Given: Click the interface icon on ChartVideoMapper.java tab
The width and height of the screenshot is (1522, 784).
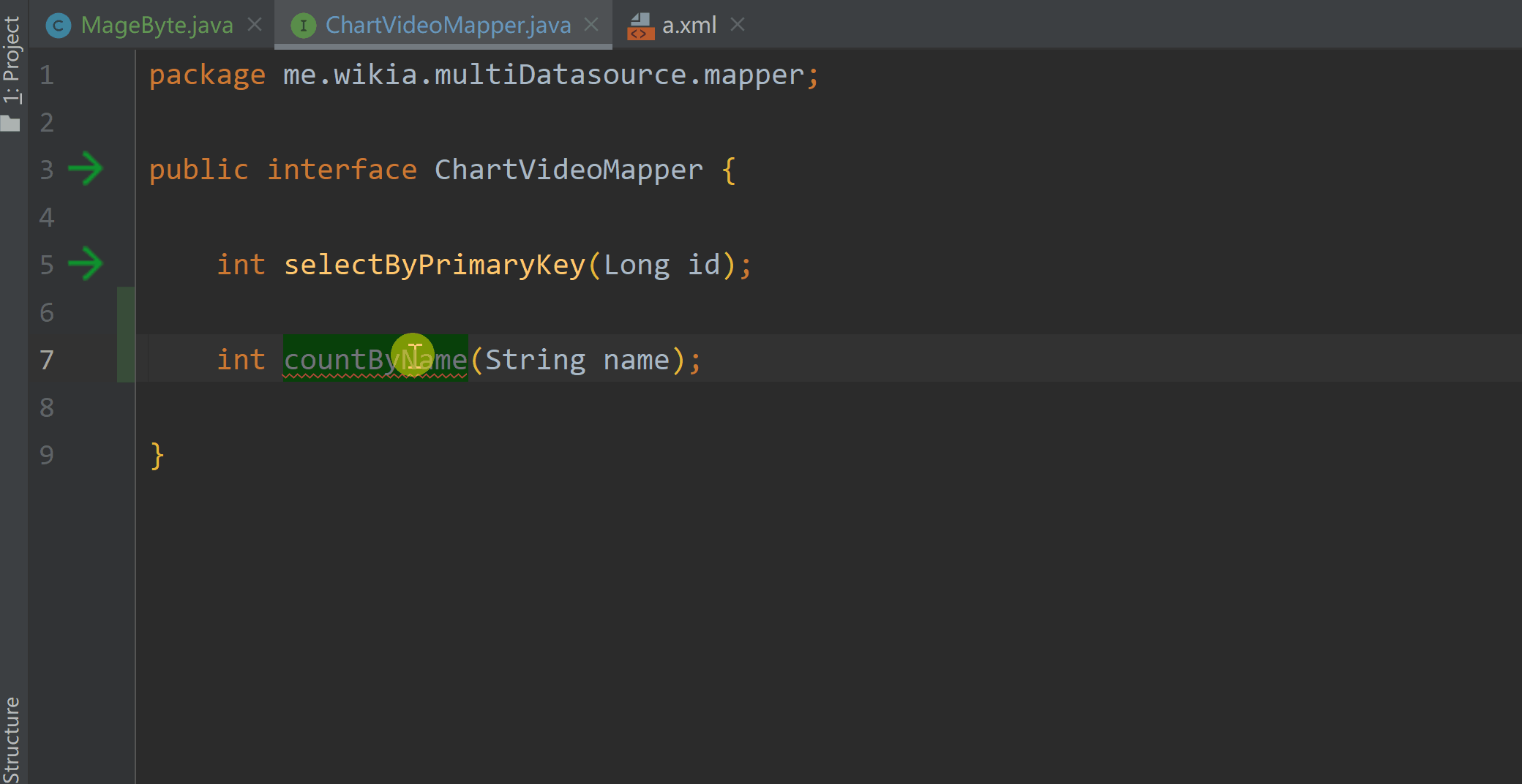Looking at the screenshot, I should click(x=303, y=24).
